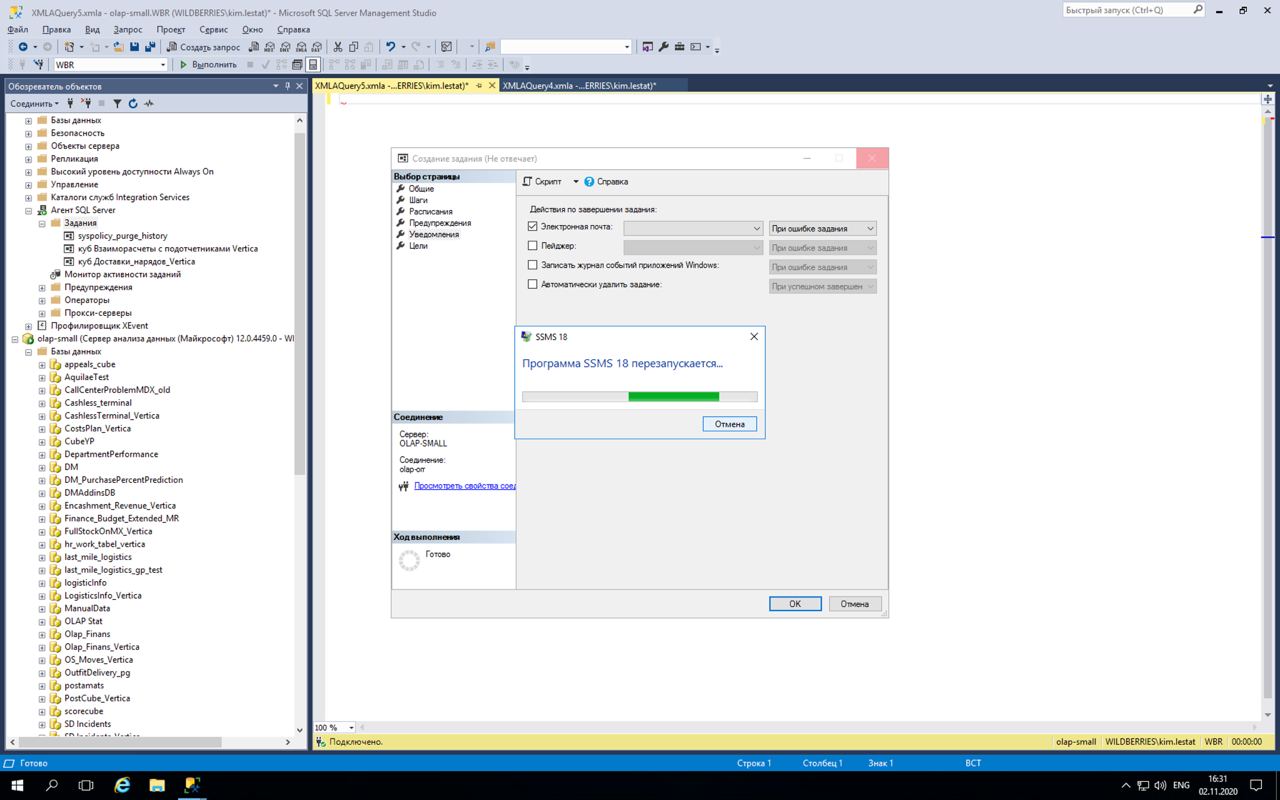Image resolution: width=1280 pixels, height=800 pixels.
Task: Click the Internet Explorer taskbar icon
Action: pyautogui.click(x=122, y=785)
